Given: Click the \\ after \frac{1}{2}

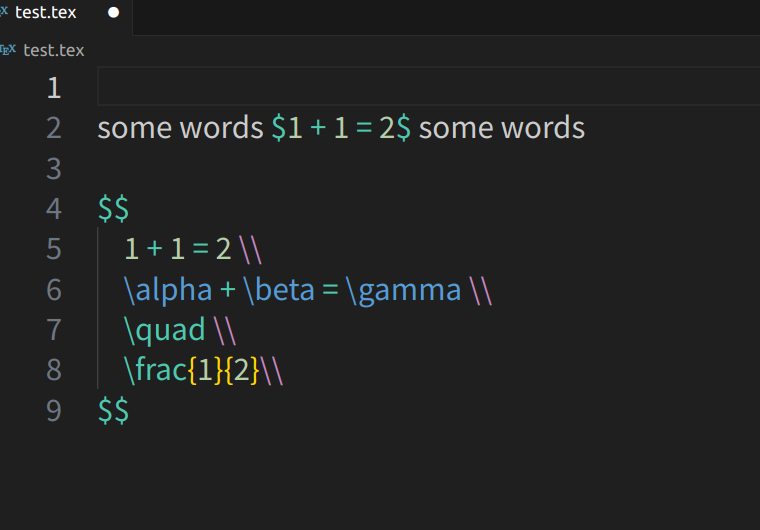Looking at the screenshot, I should tap(272, 370).
